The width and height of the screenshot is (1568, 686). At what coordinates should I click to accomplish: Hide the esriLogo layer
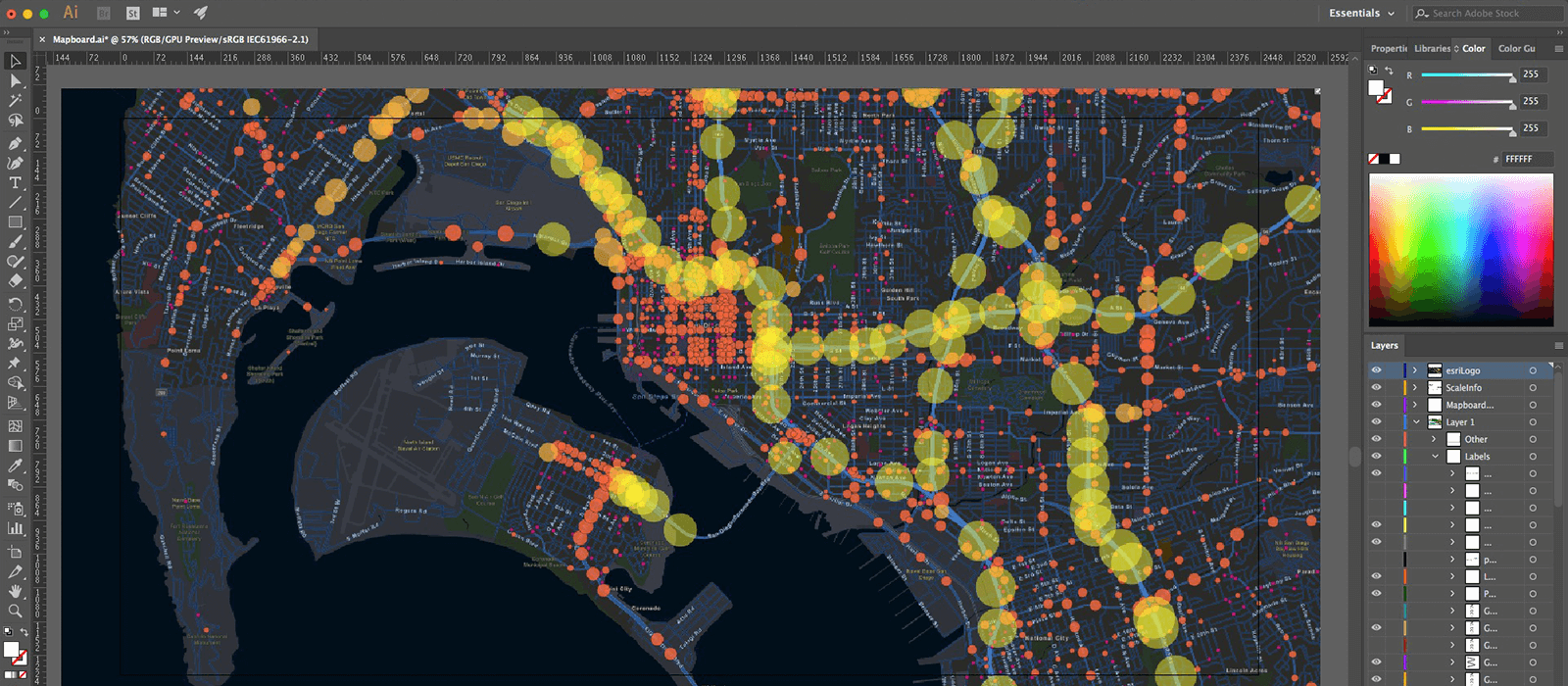pyautogui.click(x=1376, y=370)
